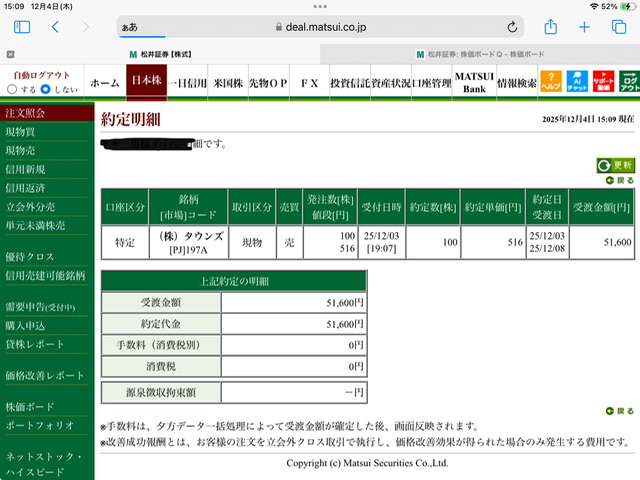This screenshot has height=480, width=640.
Task: Close the 松井証券【株式】 tab
Action: [x=11, y=54]
